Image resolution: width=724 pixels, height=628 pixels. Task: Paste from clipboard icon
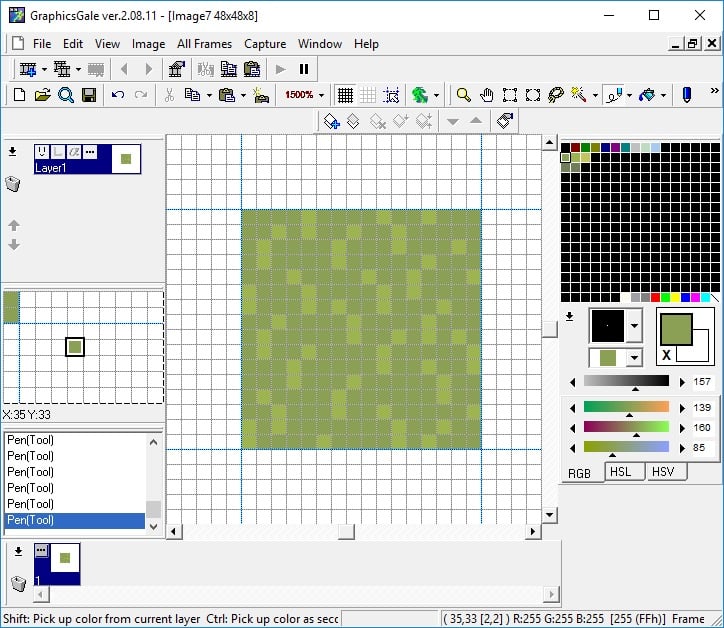(x=227, y=95)
